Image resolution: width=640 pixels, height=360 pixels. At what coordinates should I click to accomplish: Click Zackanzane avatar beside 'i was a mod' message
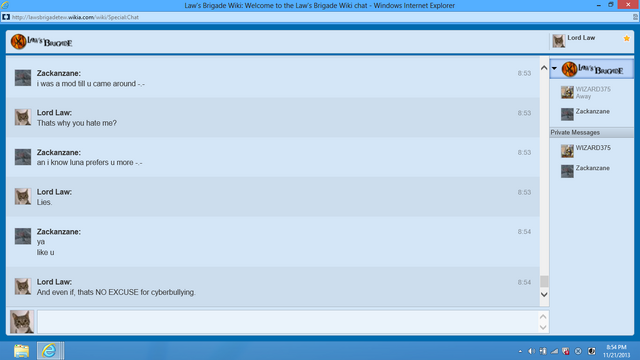(23, 78)
